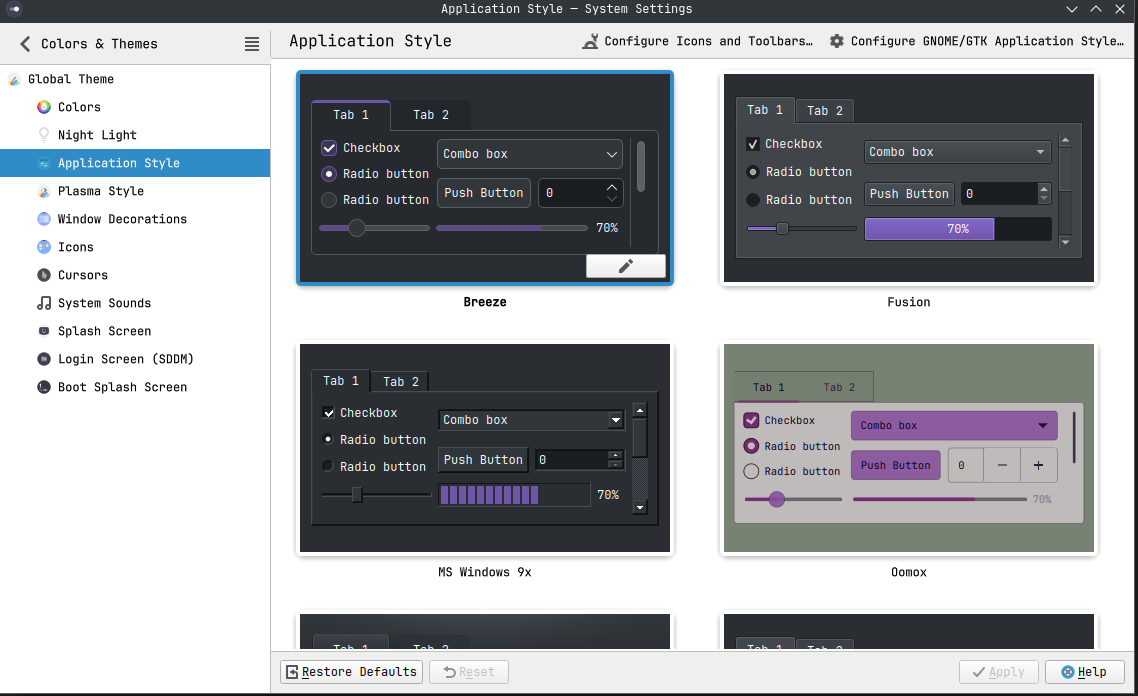This screenshot has width=1138, height=696.
Task: Click the Configure Icons and Toolbars icon
Action: 591,41
